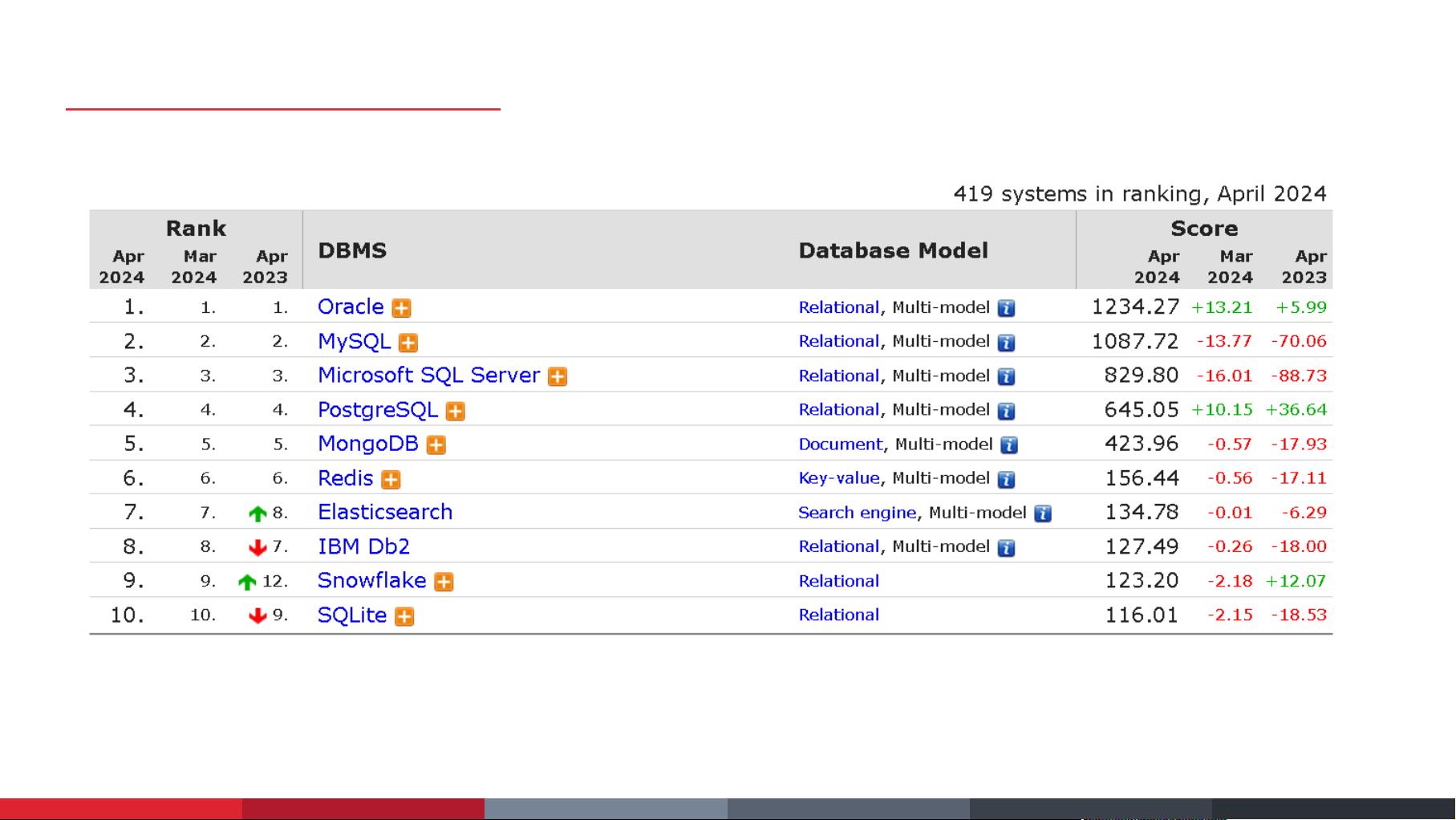The width and height of the screenshot is (1456, 820).
Task: Open the MySQL DBMS link
Action: point(354,341)
